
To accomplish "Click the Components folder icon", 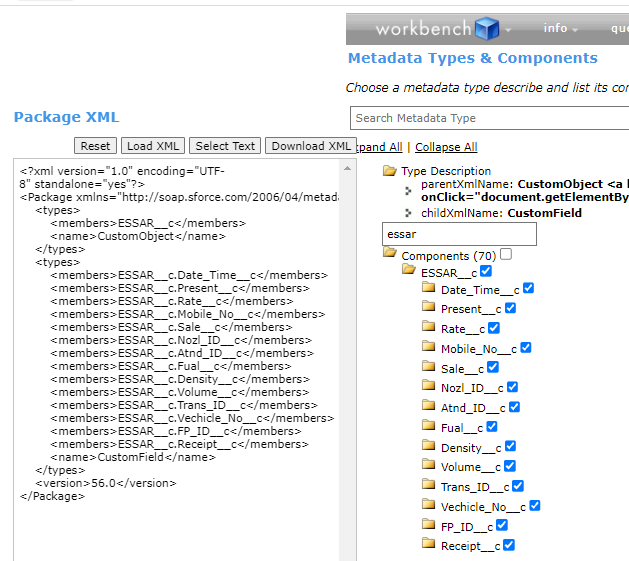I will click(x=389, y=252).
